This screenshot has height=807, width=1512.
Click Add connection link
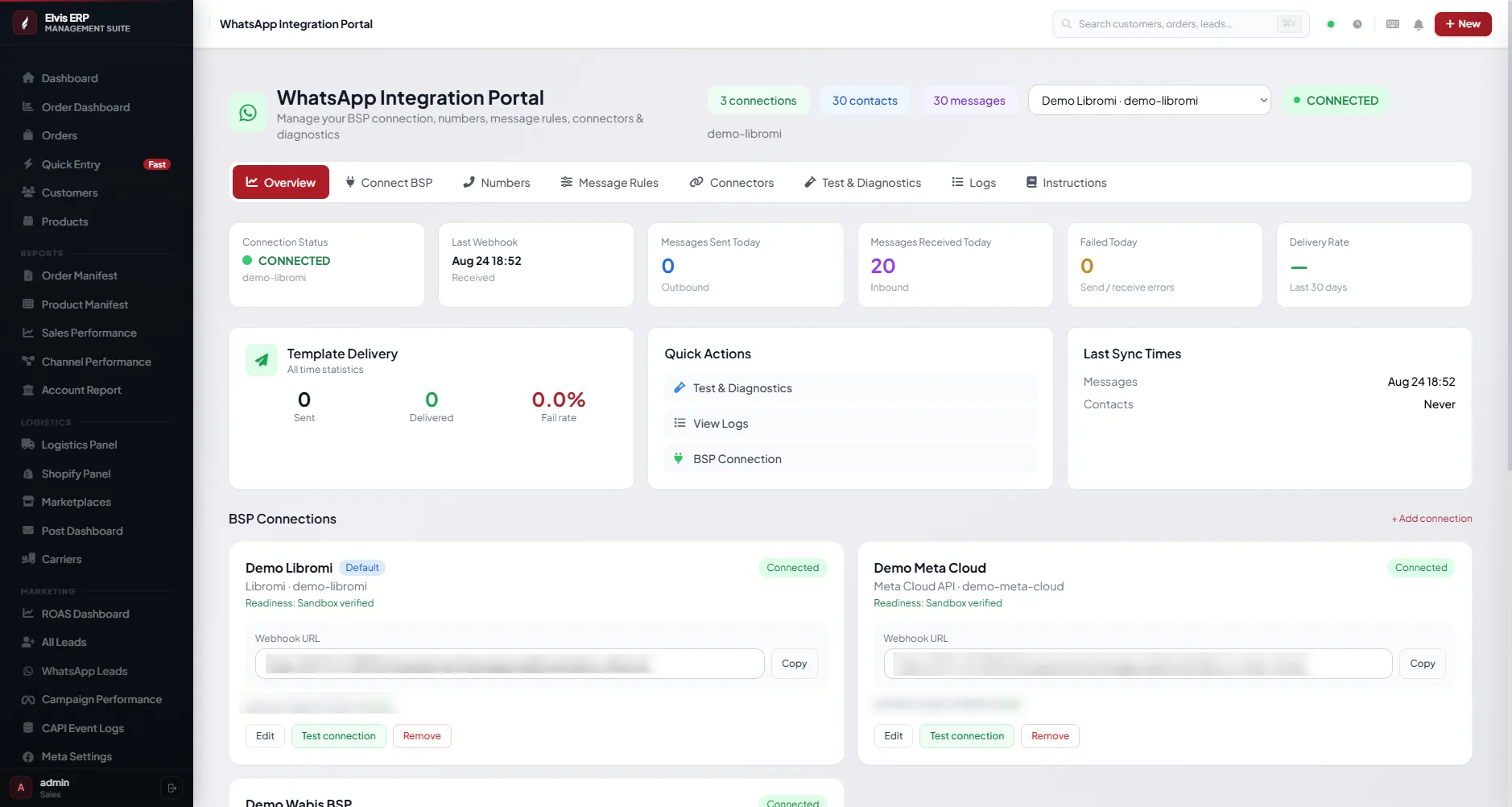point(1432,519)
